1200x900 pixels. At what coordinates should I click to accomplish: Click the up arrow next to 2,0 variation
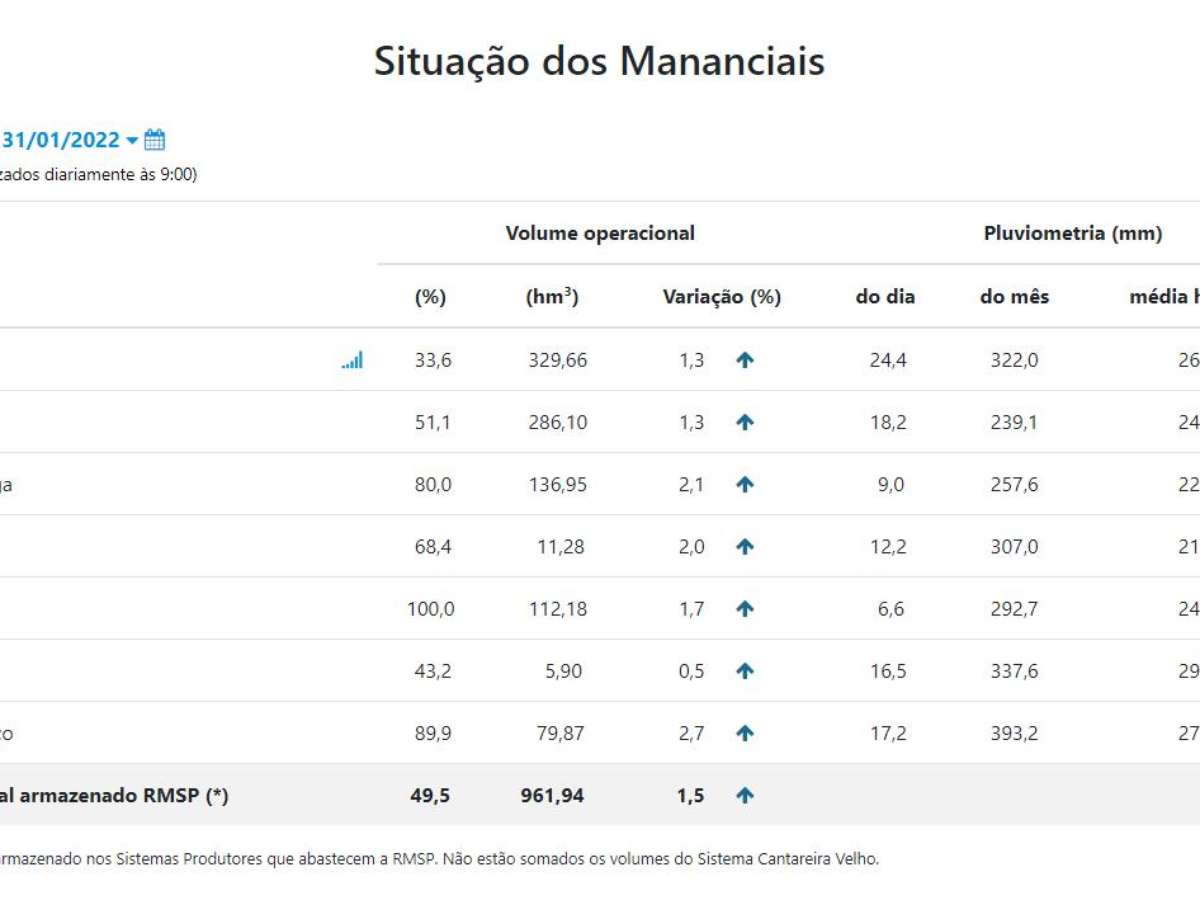tap(744, 547)
